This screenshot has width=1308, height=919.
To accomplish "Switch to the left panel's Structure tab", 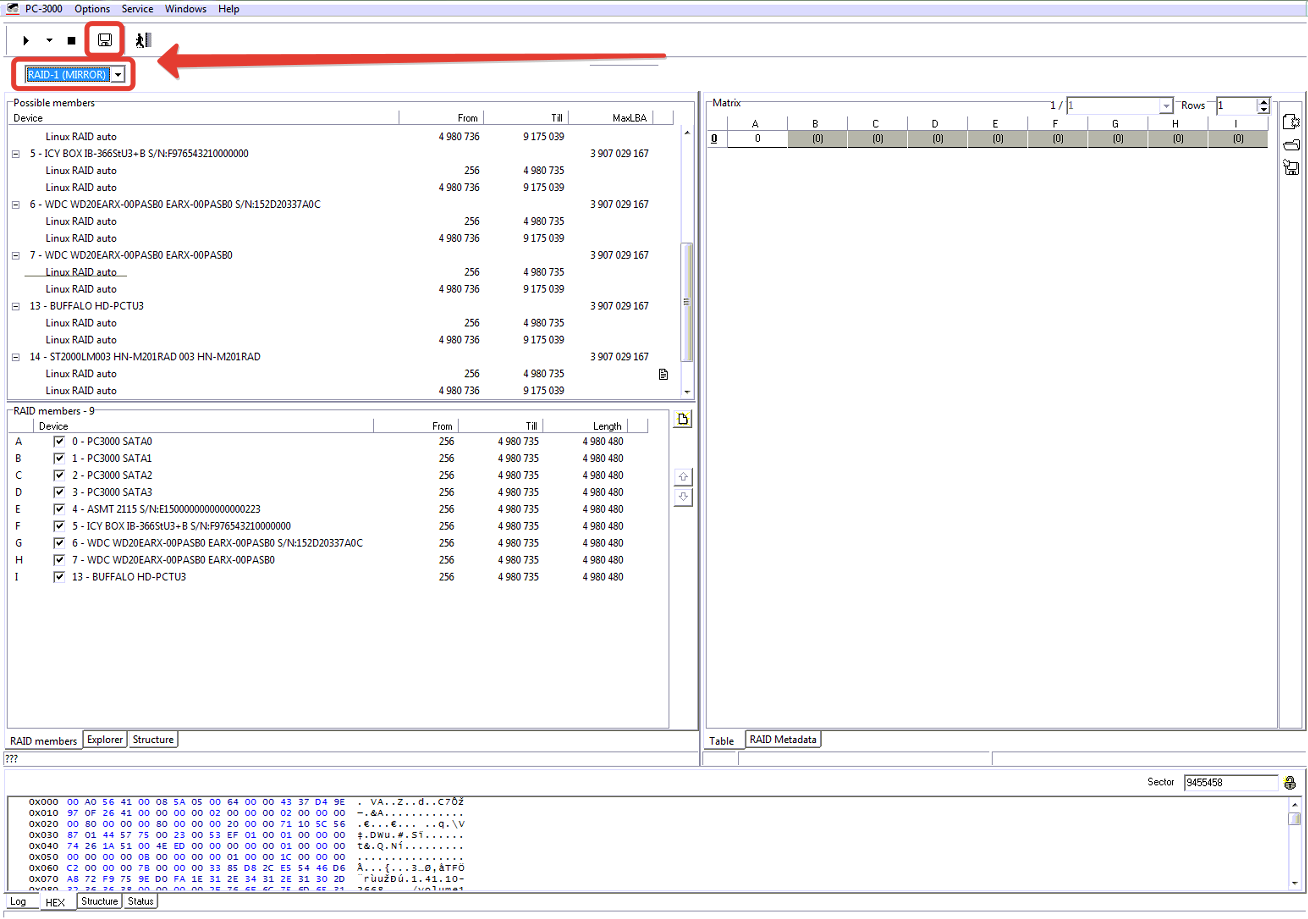I will click(x=153, y=740).
